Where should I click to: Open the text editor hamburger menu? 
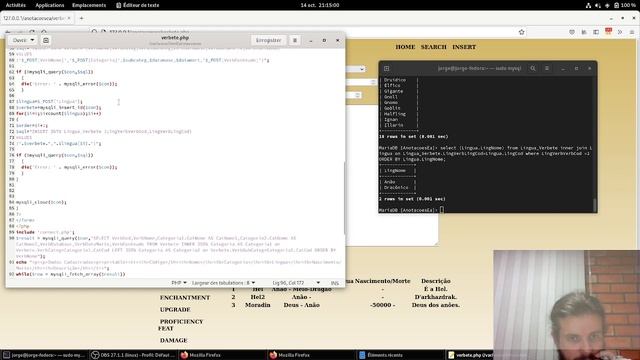[x=295, y=40]
